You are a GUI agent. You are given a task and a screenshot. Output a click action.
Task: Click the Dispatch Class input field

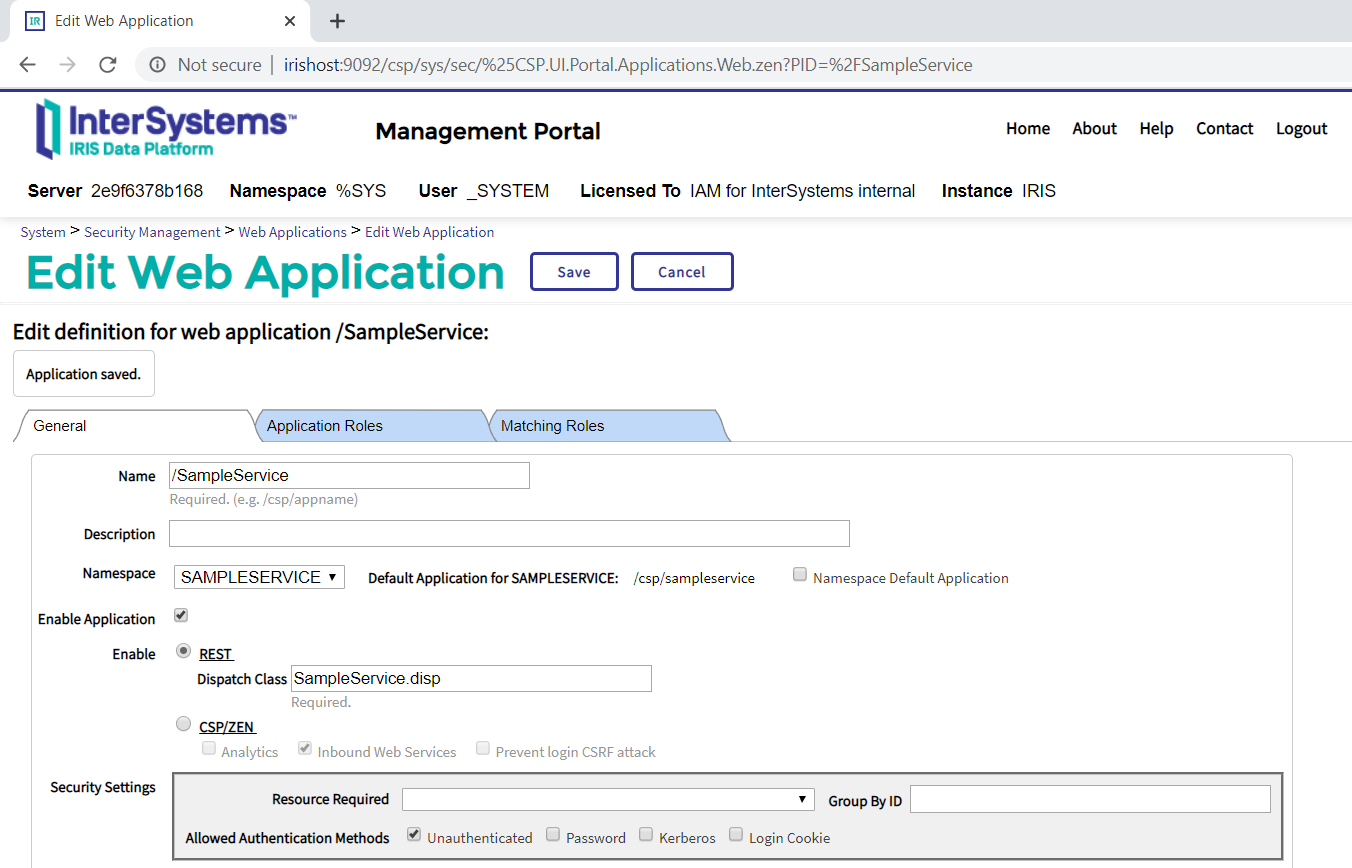tap(471, 678)
